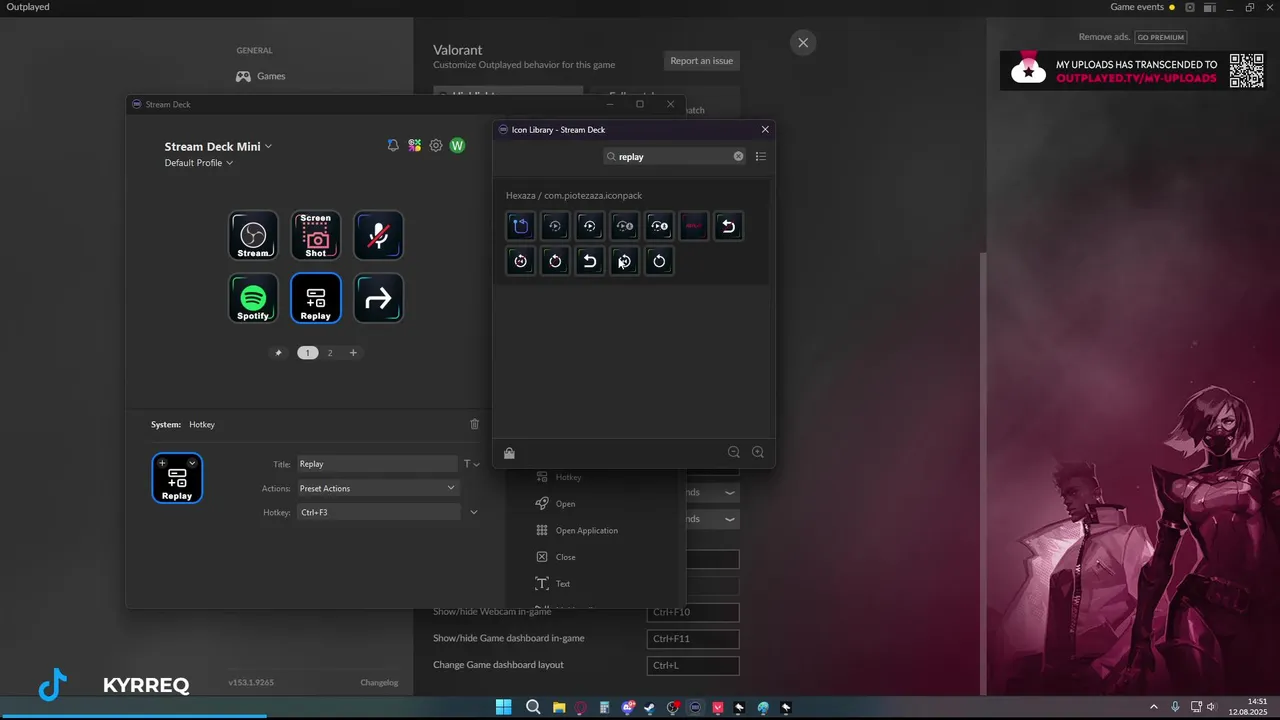Select the Replay key in the grid
Viewport: 1280px width, 720px height.
pos(316,298)
